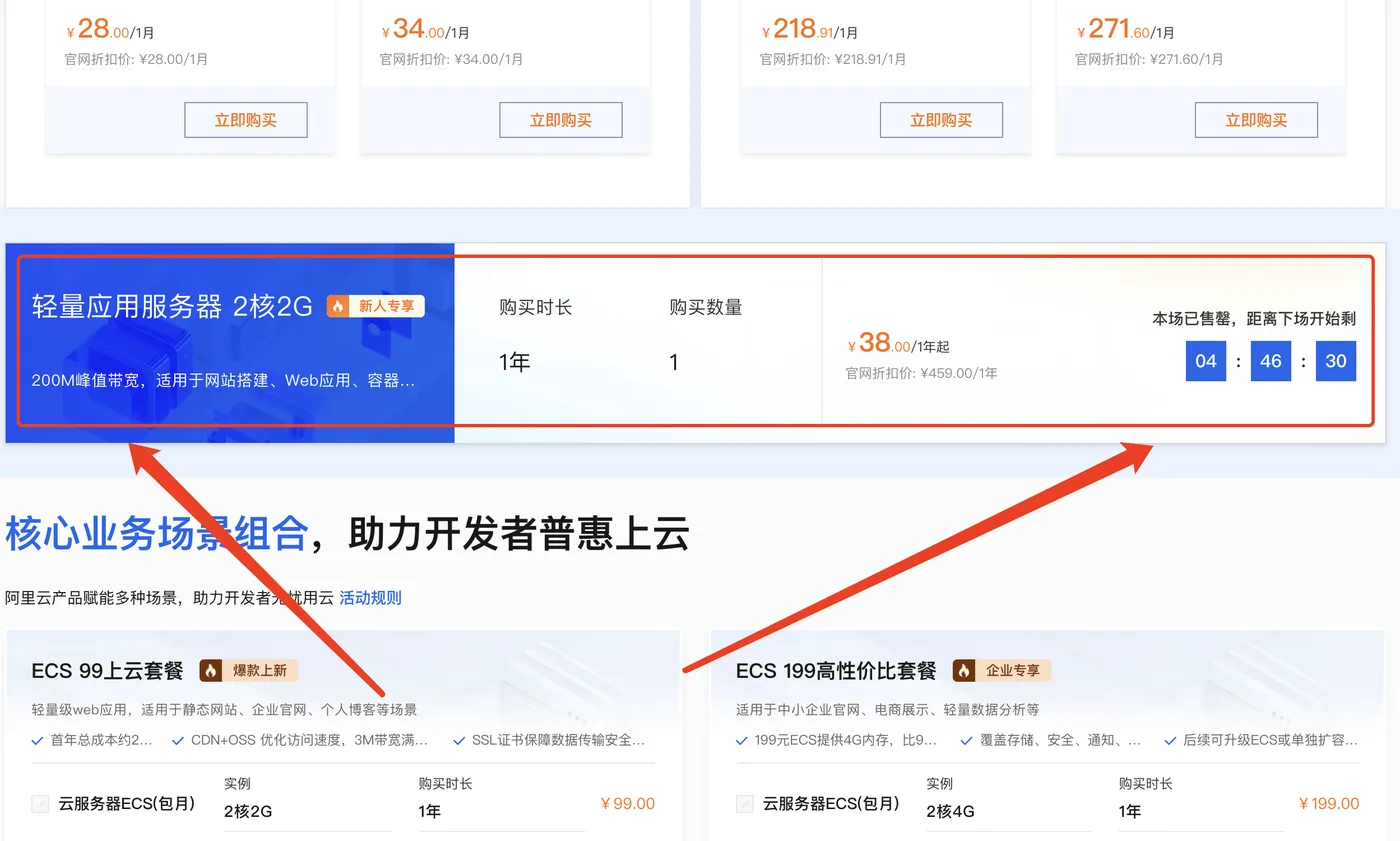Click the fire icon in 爆款上新 badge
The height and width of the screenshot is (841, 1400).
pos(211,670)
